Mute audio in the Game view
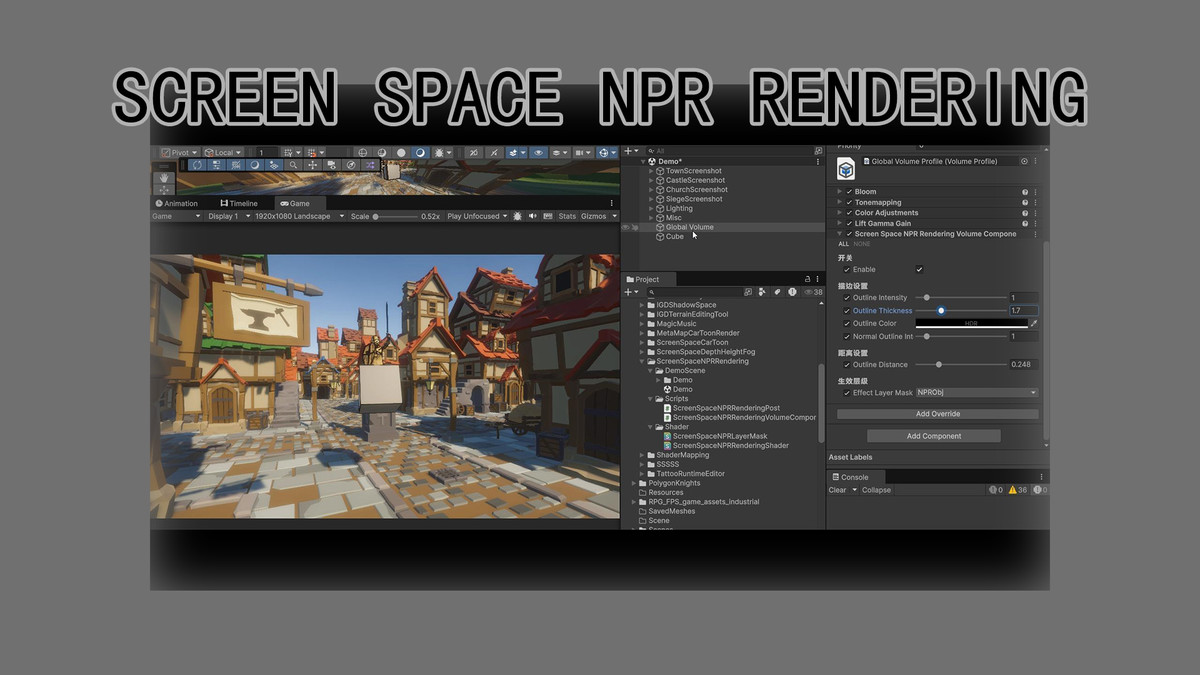The width and height of the screenshot is (1200, 675). click(x=532, y=216)
